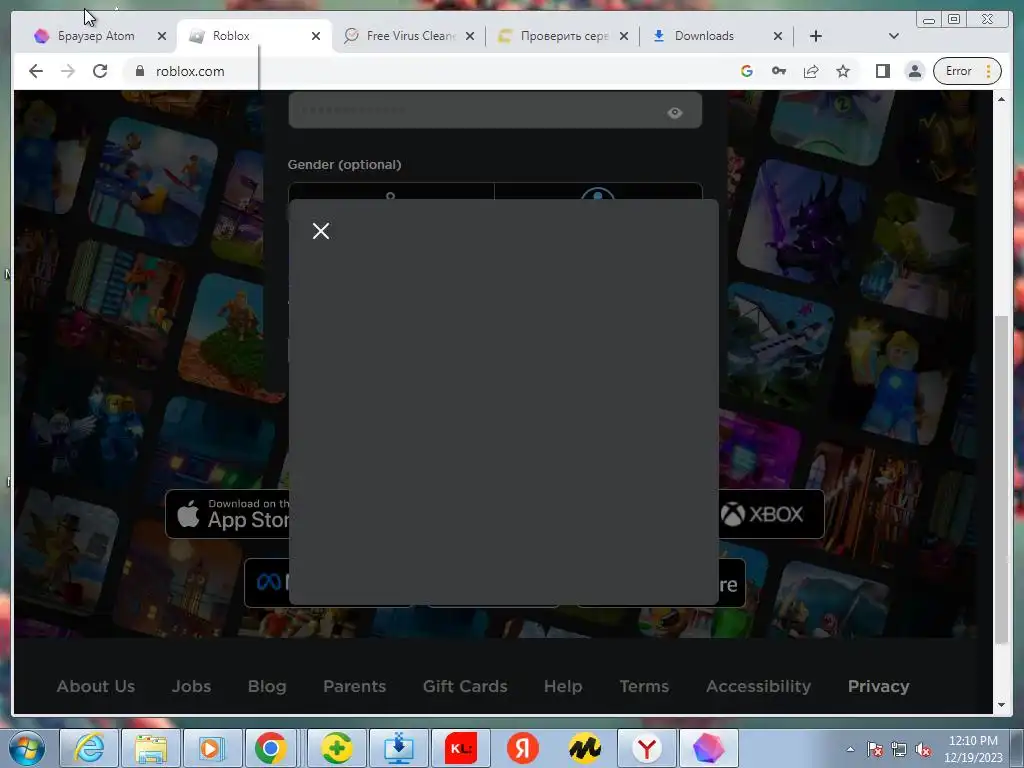Close the Downloads tab

click(778, 36)
